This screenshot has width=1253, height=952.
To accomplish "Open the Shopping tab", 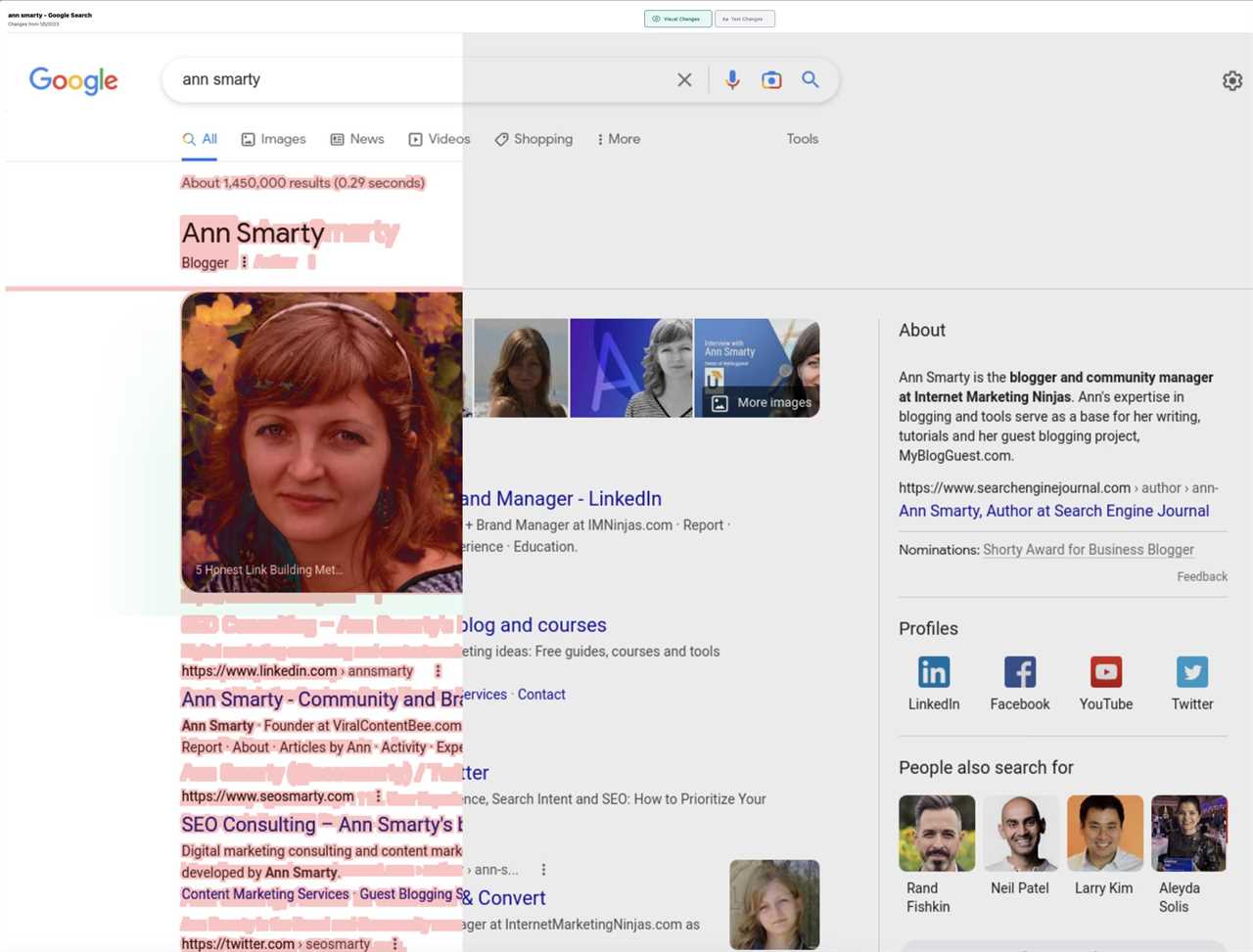I will [534, 139].
